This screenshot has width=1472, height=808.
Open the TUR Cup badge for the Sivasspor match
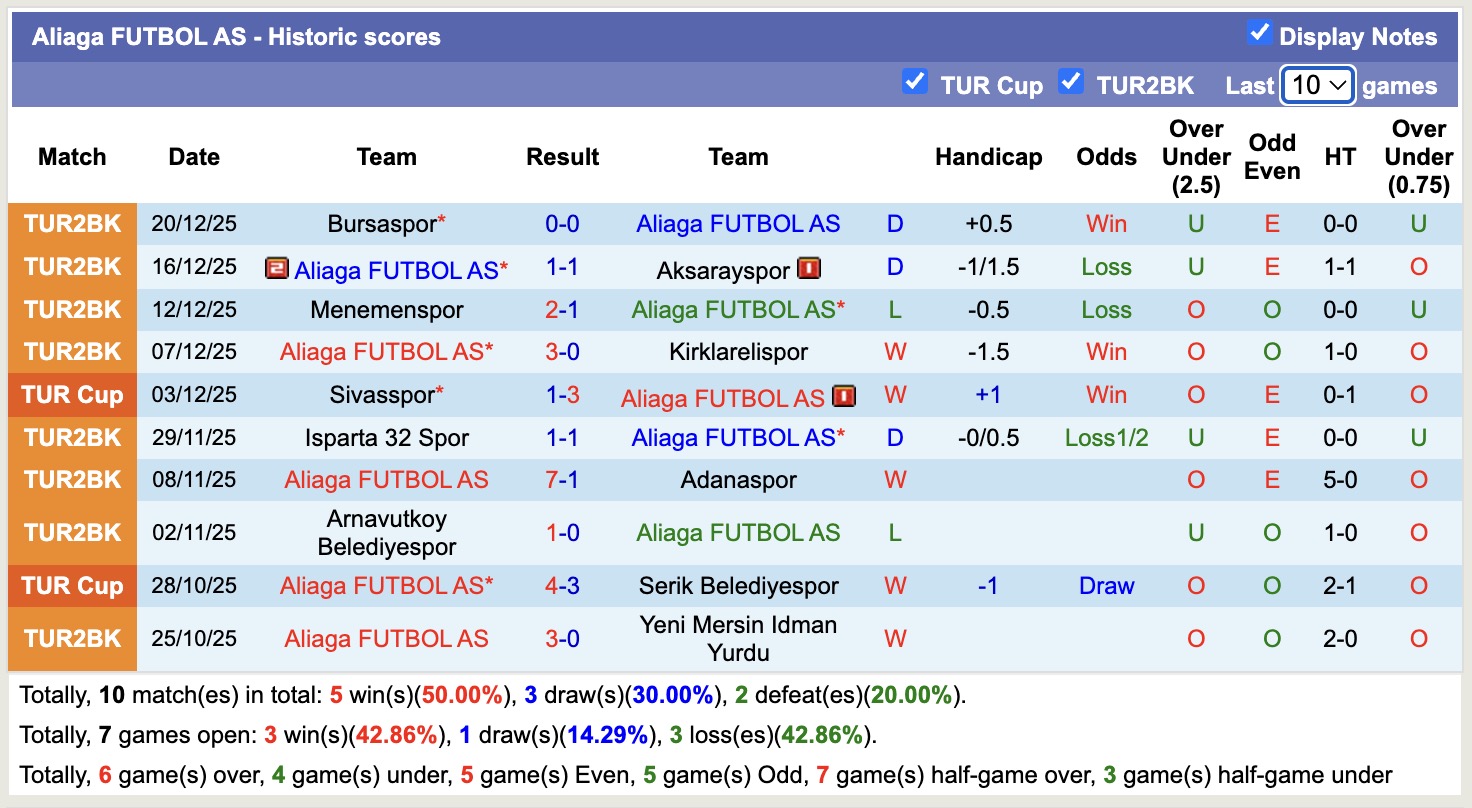[x=72, y=394]
